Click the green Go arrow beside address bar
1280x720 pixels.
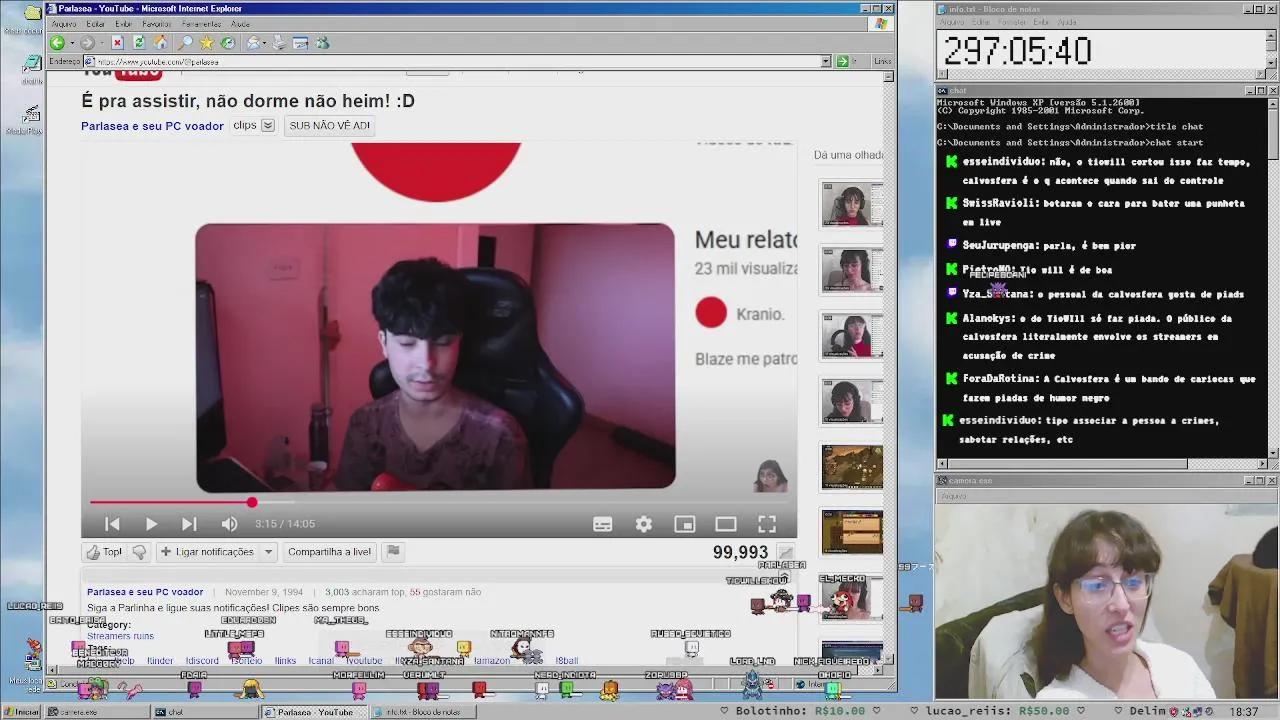[x=842, y=62]
